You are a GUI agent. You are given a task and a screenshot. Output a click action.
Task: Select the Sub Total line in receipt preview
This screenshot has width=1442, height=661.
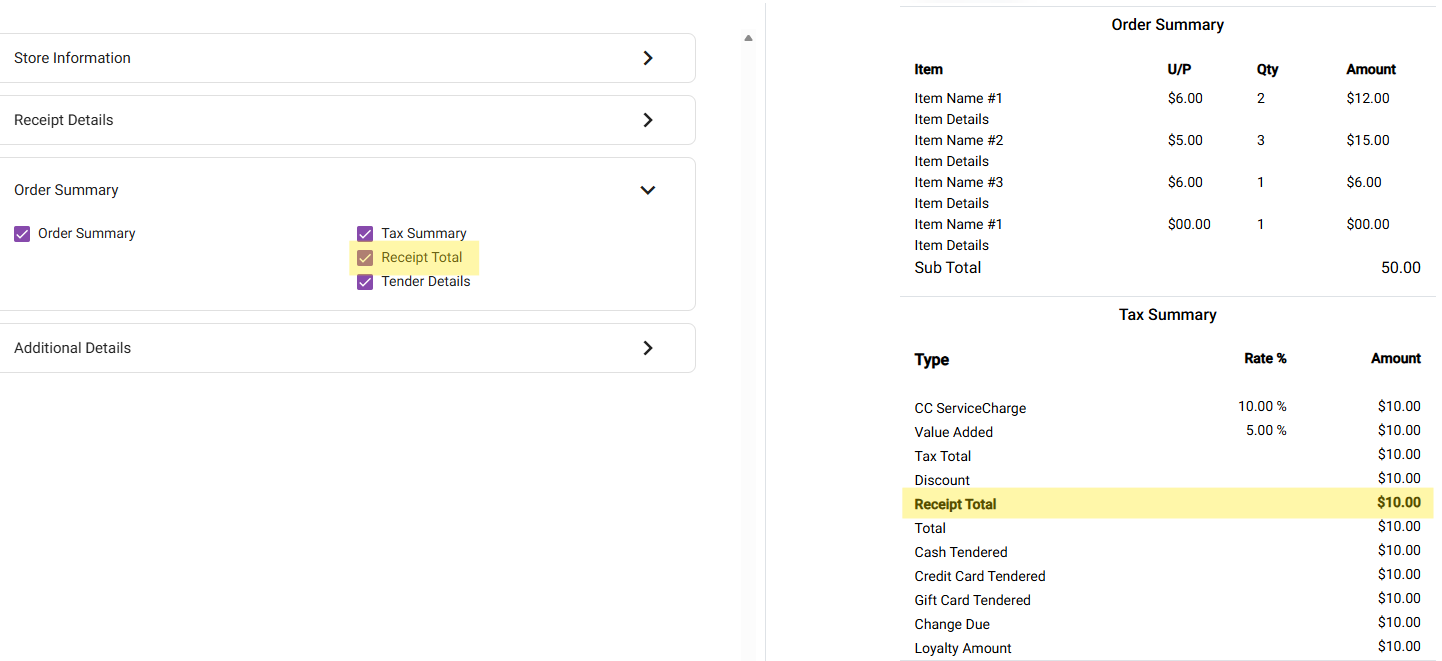point(947,268)
